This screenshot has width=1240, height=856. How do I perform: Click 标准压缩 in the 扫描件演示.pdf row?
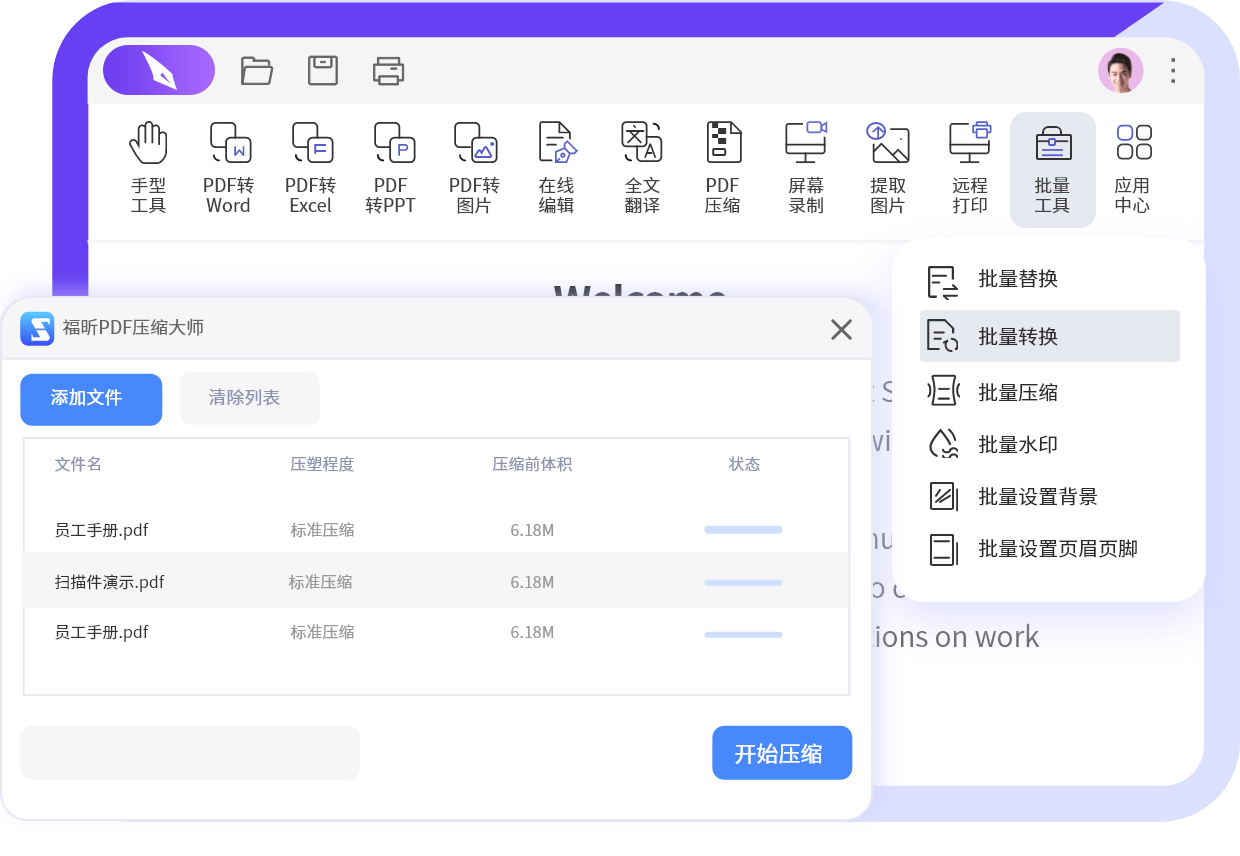[x=320, y=582]
